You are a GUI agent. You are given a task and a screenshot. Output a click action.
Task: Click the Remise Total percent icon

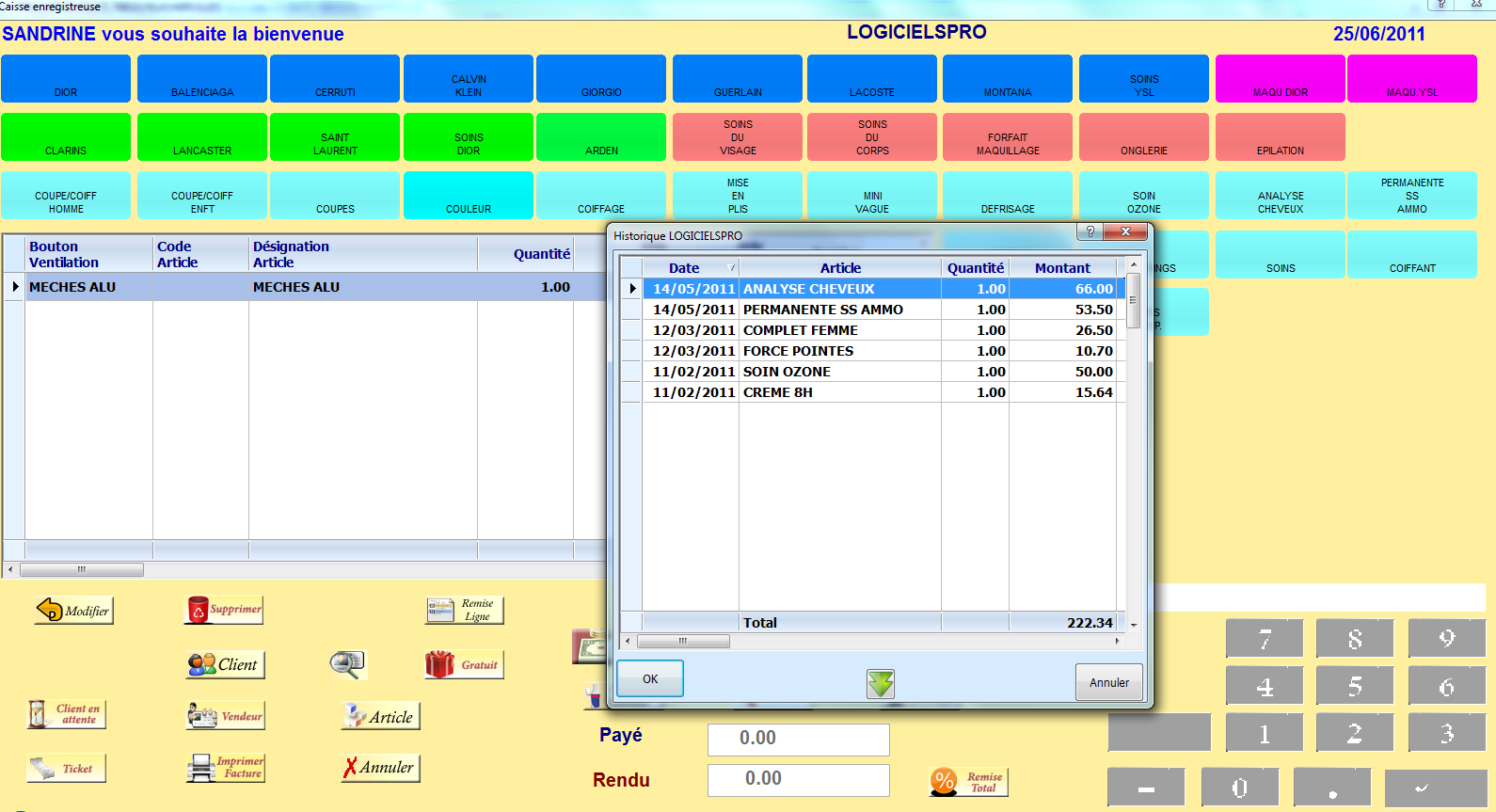(x=968, y=782)
